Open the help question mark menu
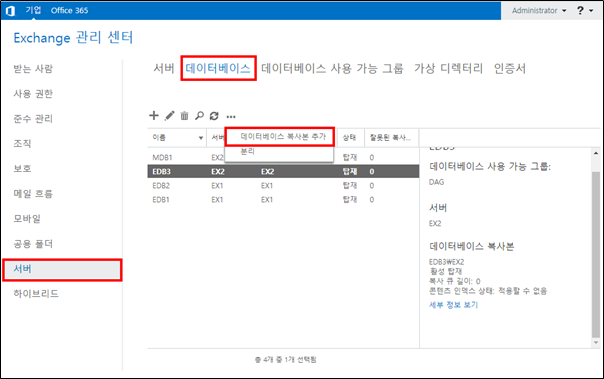The width and height of the screenshot is (604, 379). [585, 10]
